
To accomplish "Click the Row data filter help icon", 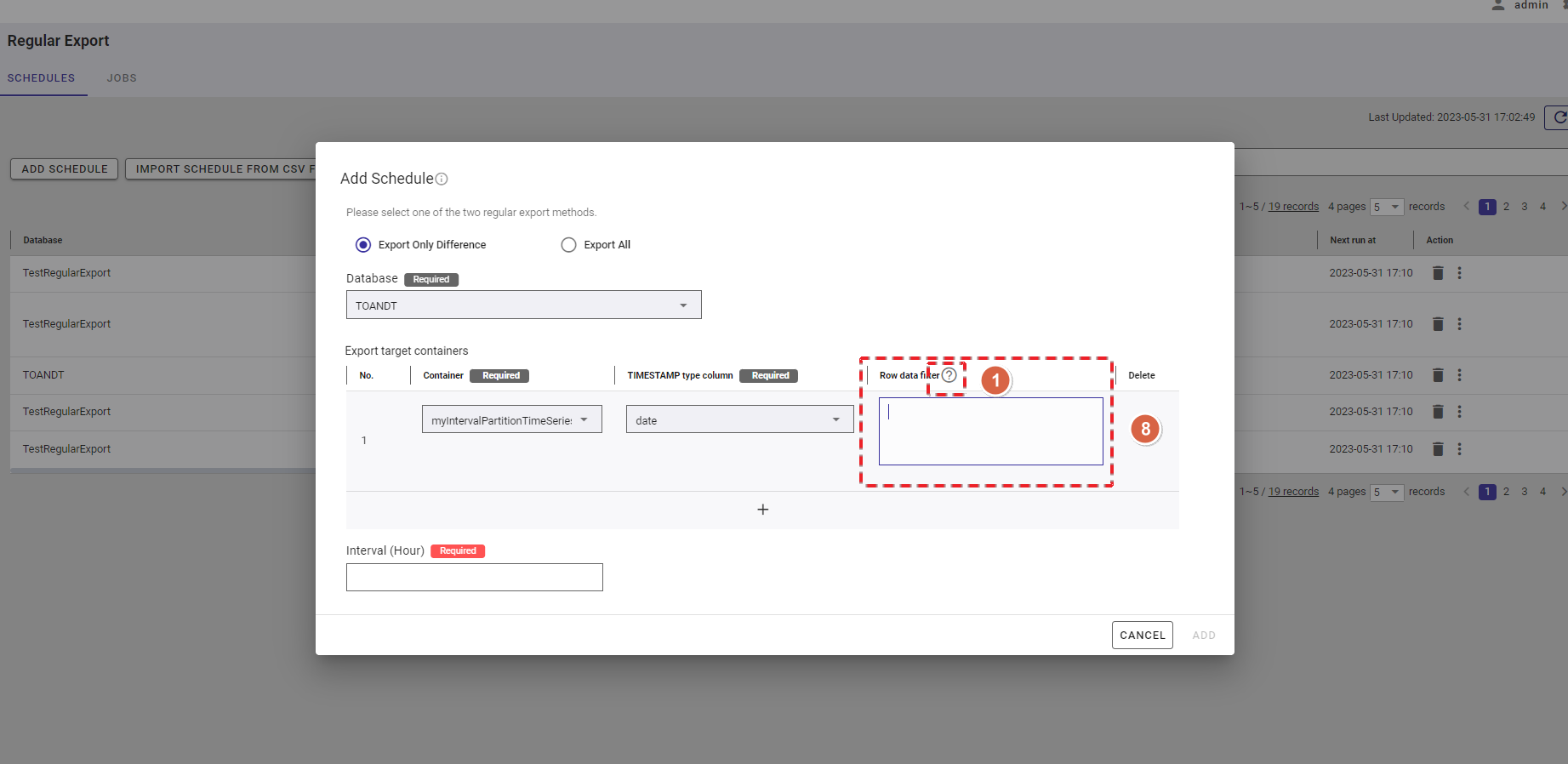I will 949,375.
